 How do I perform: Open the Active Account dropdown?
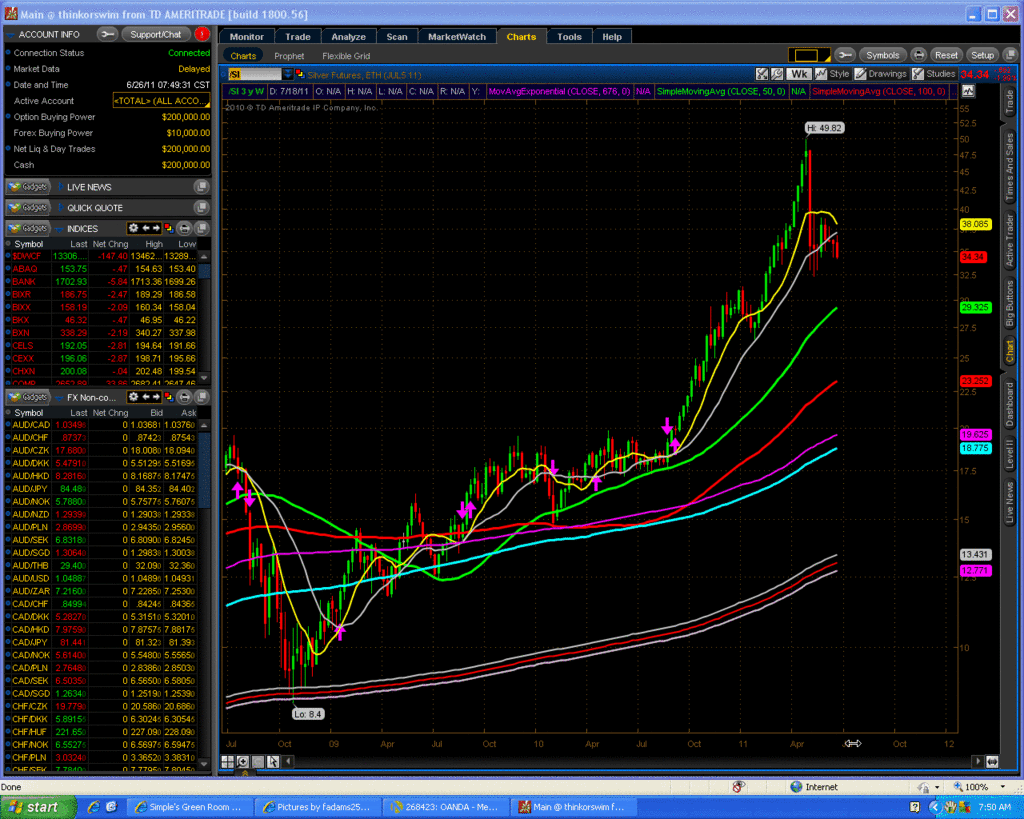(x=161, y=101)
